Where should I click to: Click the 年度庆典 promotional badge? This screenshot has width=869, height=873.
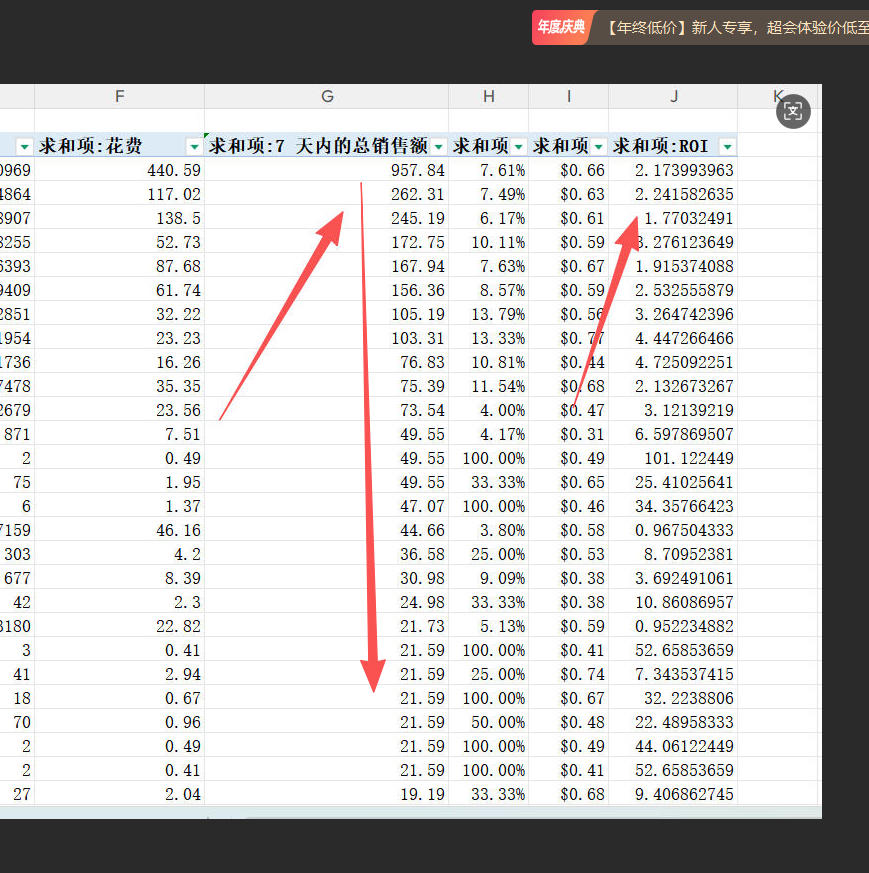coord(560,28)
